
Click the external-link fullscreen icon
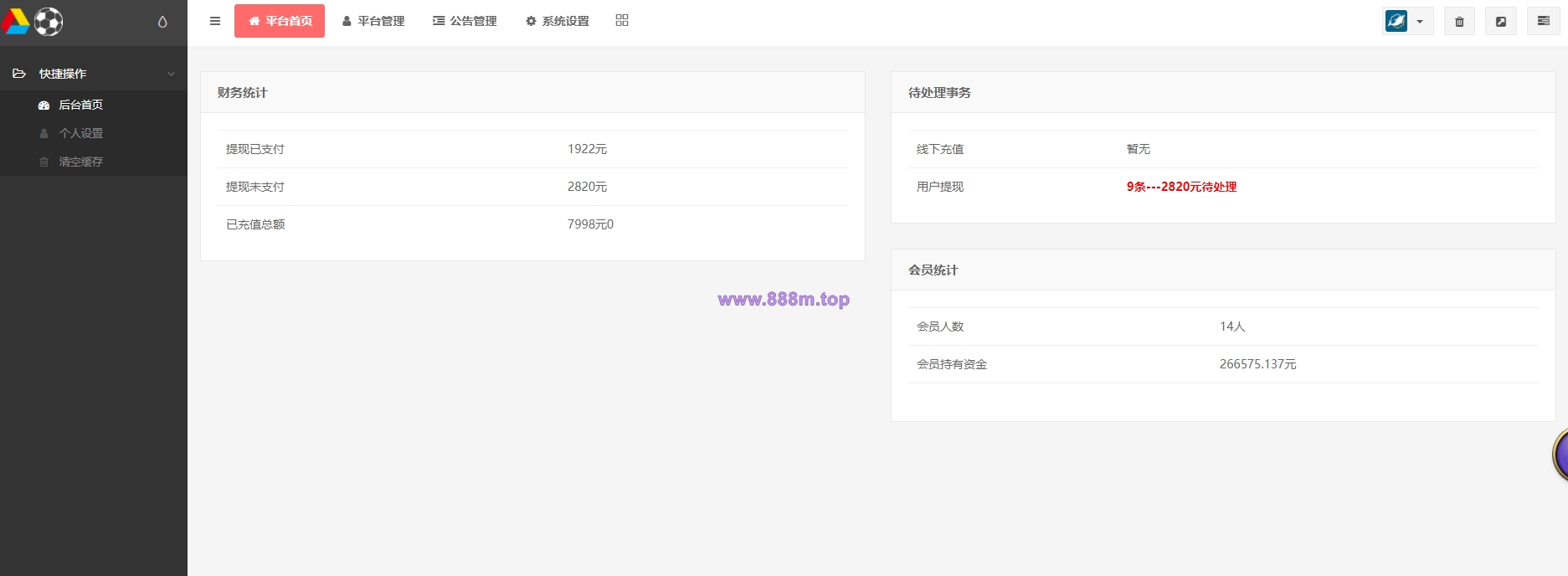tap(1501, 22)
